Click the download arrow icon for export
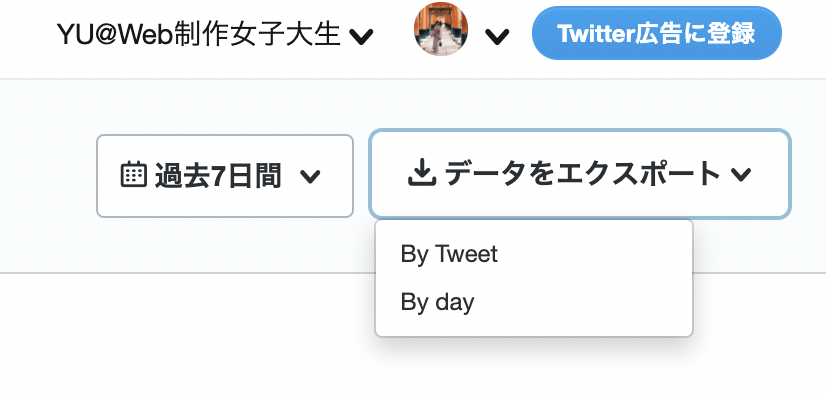 422,174
